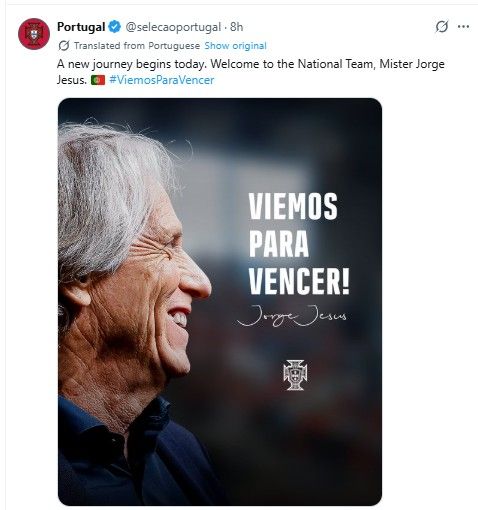
Task: Open the tweet via the 8h timestamp
Action: 237,27
